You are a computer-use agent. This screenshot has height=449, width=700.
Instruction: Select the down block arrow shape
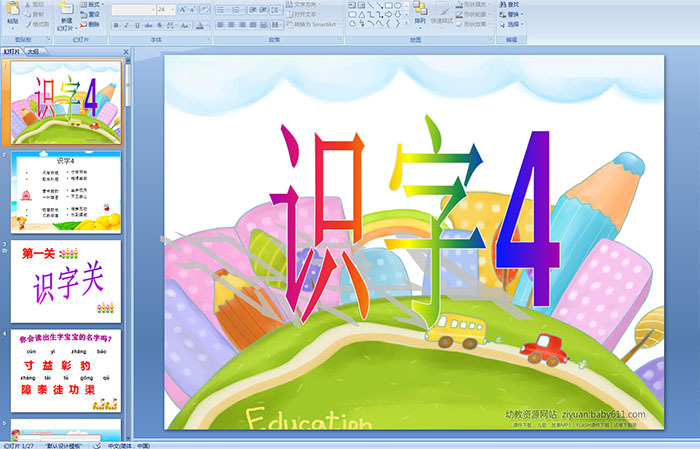pyautogui.click(x=397, y=15)
